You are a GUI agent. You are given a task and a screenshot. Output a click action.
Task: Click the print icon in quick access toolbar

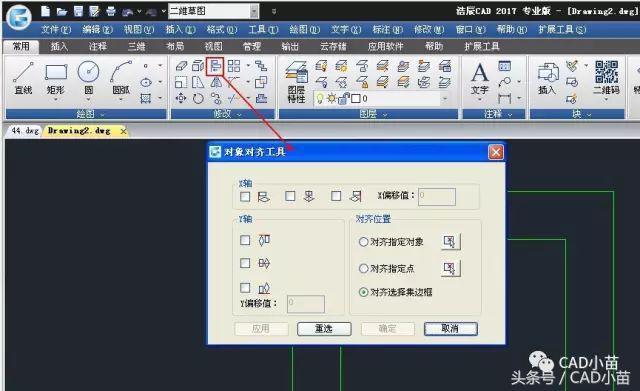pyautogui.click(x=111, y=11)
